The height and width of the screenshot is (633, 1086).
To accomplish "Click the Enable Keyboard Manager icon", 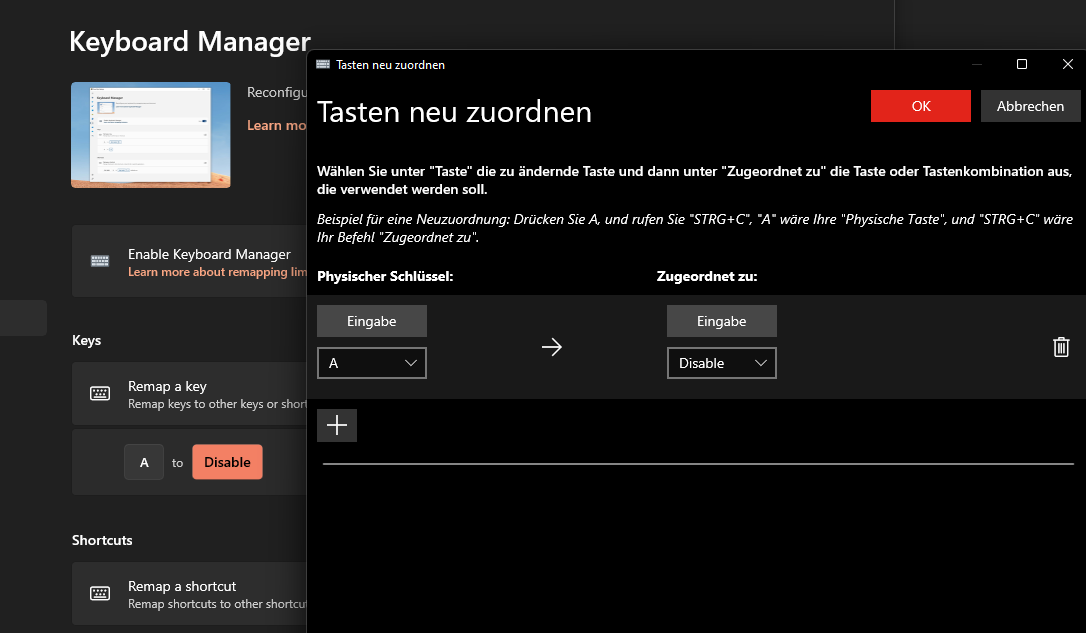I will coord(100,261).
